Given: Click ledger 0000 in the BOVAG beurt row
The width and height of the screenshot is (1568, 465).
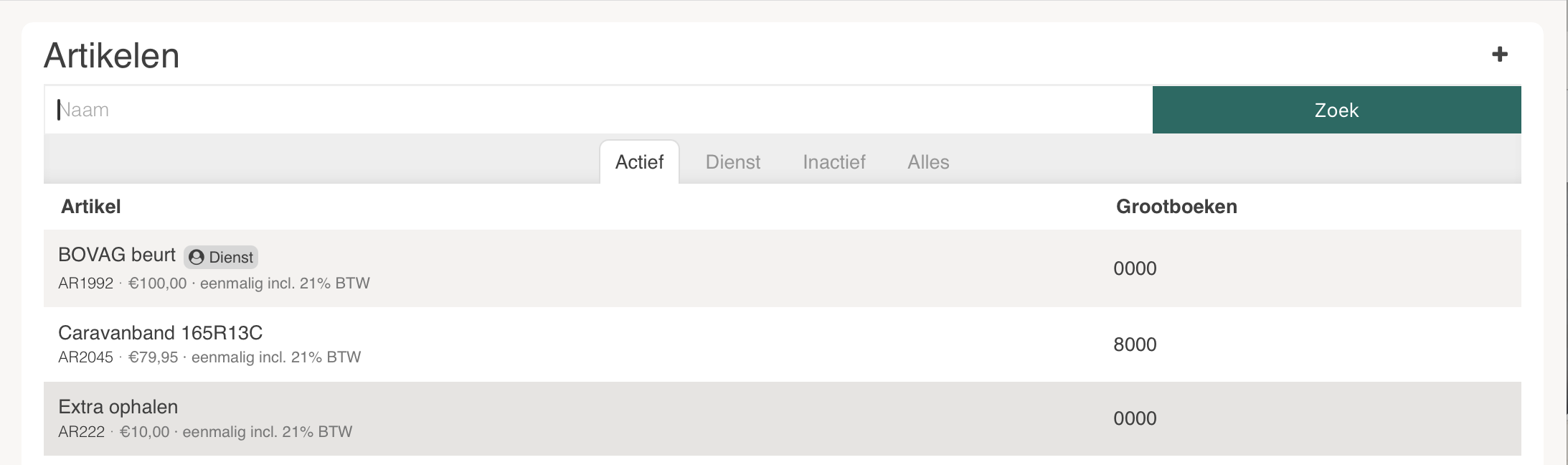Looking at the screenshot, I should click(1135, 268).
